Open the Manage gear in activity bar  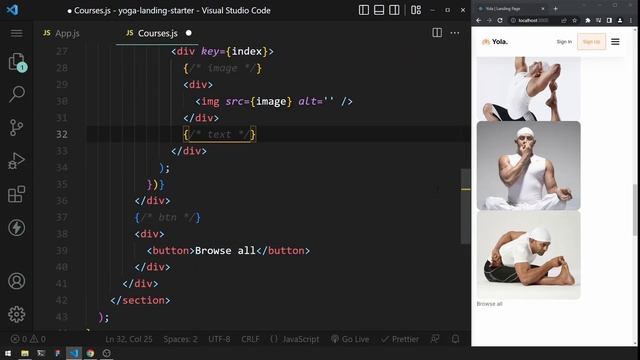[x=16, y=314]
